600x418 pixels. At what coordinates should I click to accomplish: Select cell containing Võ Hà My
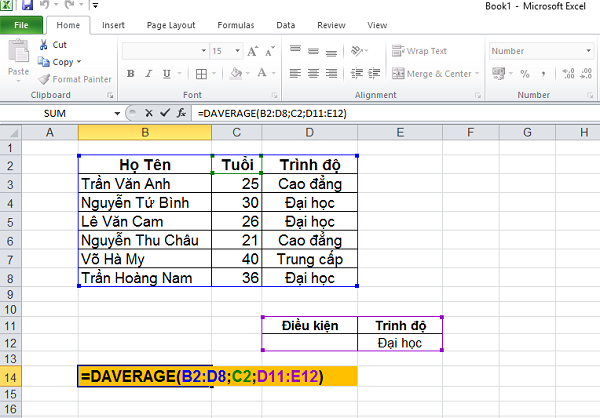point(145,259)
